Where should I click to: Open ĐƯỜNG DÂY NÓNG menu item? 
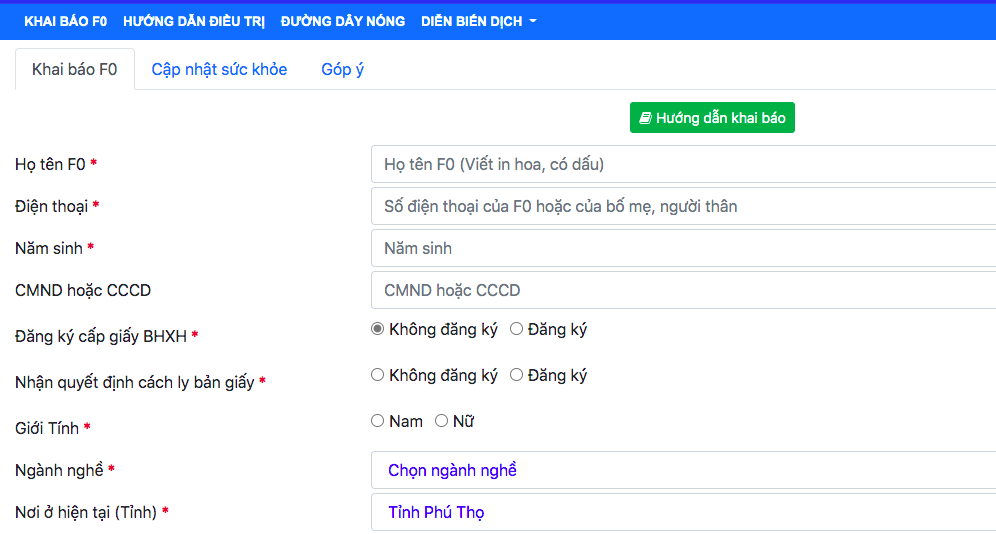pyautogui.click(x=343, y=21)
